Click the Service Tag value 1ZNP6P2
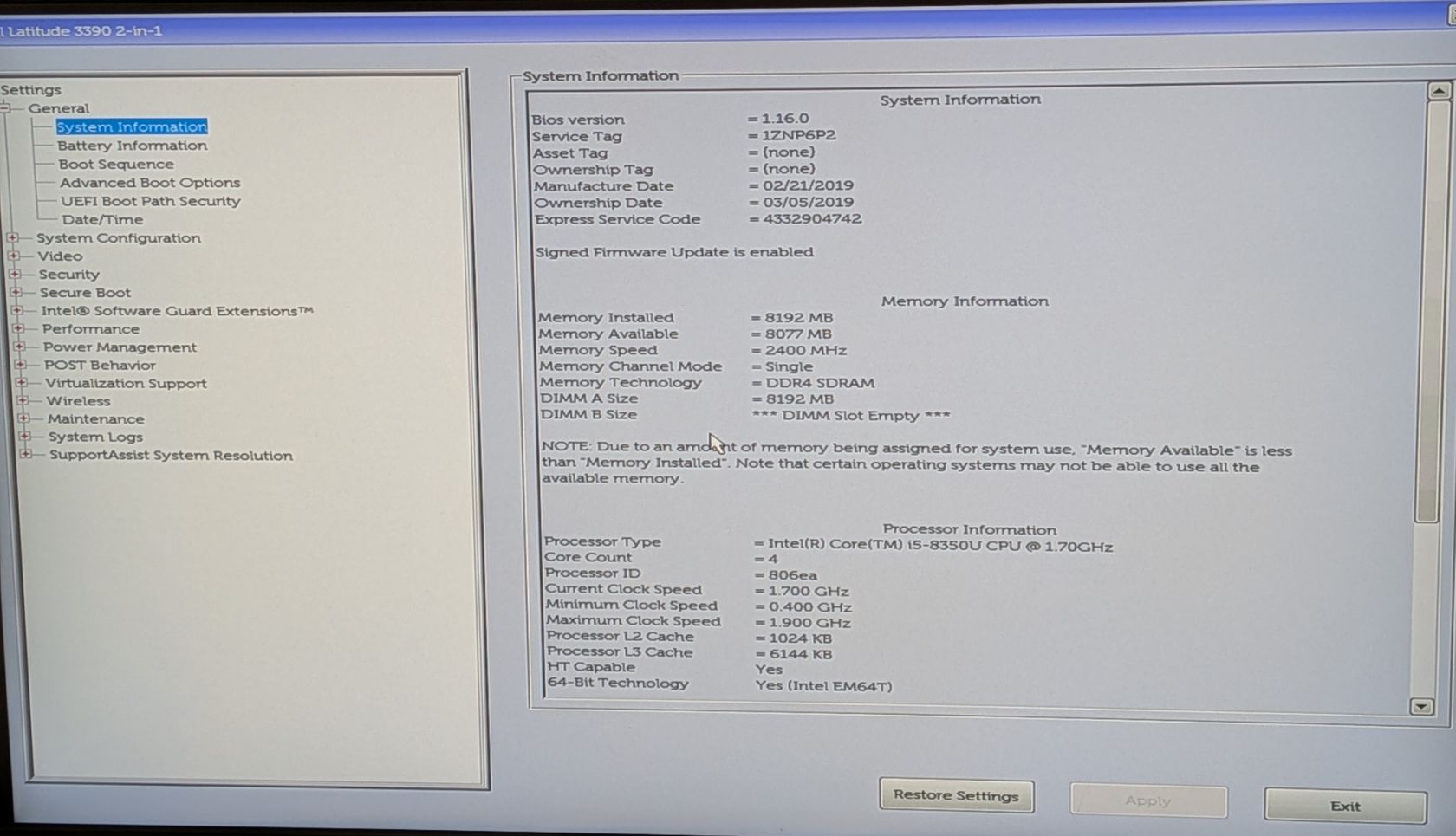This screenshot has height=836, width=1456. point(798,135)
